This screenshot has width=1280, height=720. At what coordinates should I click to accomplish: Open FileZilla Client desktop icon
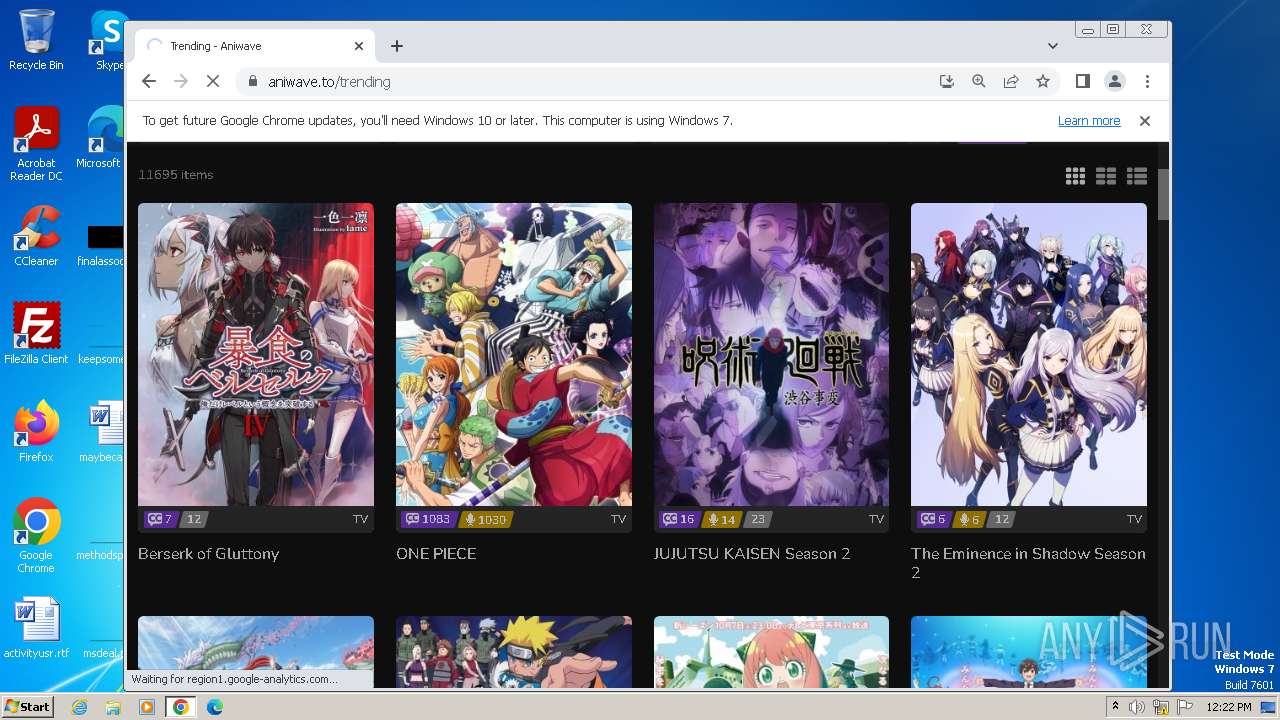(36, 334)
